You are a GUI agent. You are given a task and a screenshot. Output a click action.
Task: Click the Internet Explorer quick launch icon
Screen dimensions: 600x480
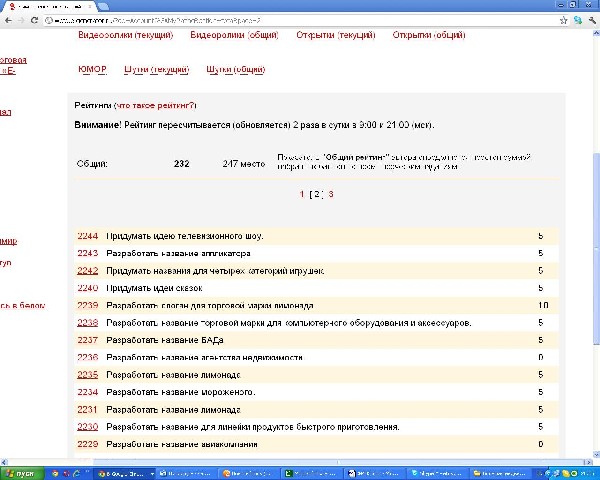pos(76,474)
